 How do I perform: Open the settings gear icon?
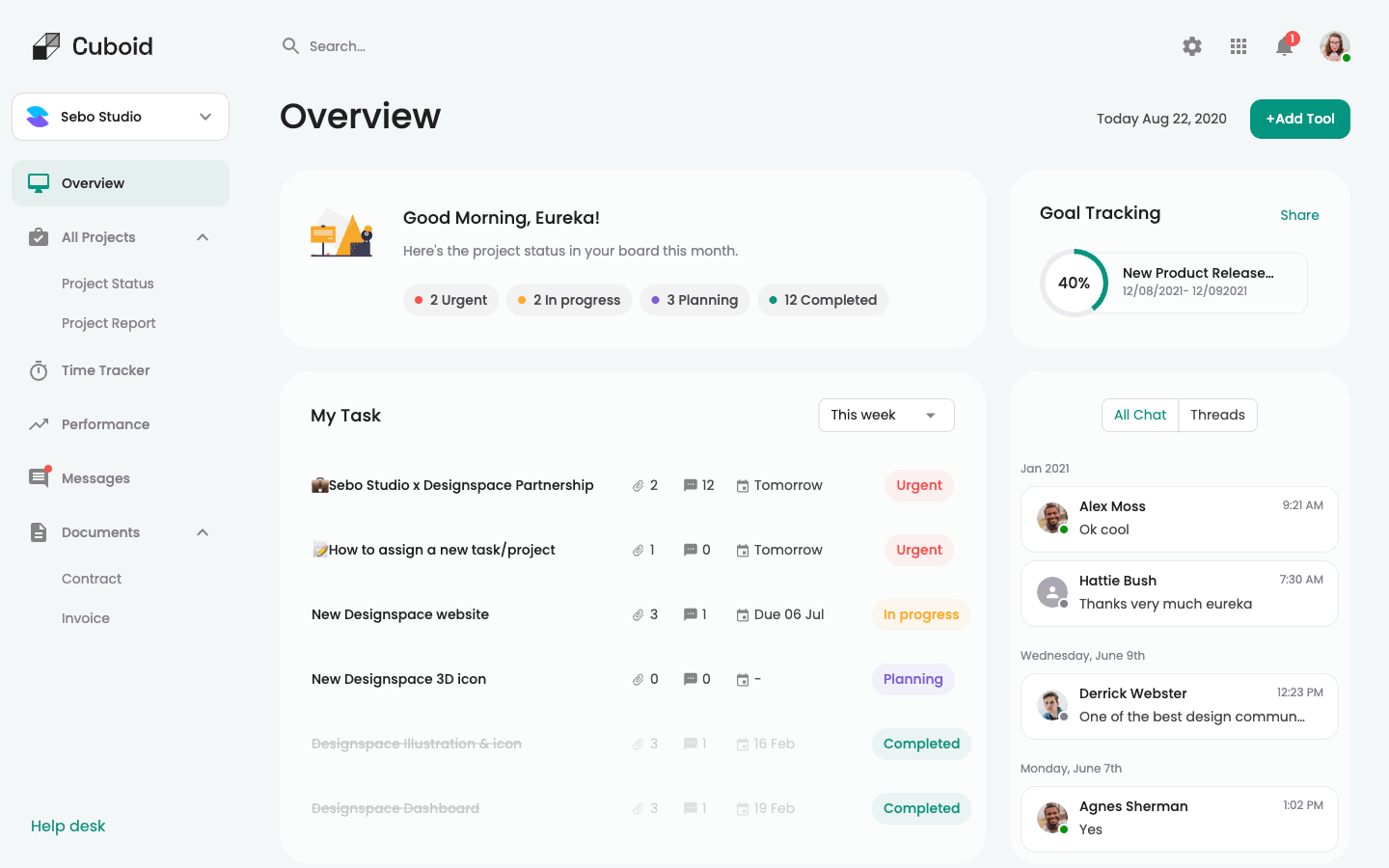[1192, 46]
